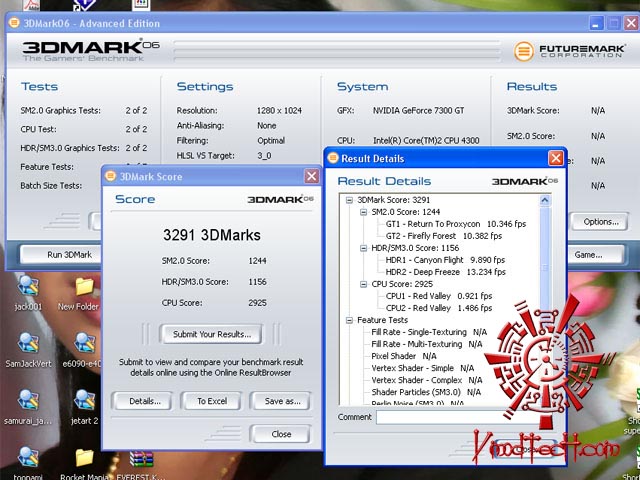
Task: Select Shader Particles (SM3.0) row
Action: [x=426, y=392]
